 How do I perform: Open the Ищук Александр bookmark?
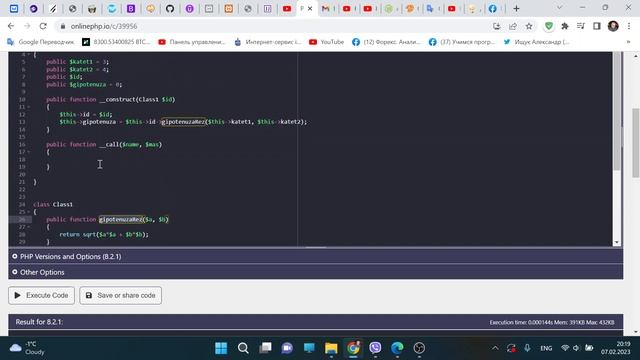point(536,42)
